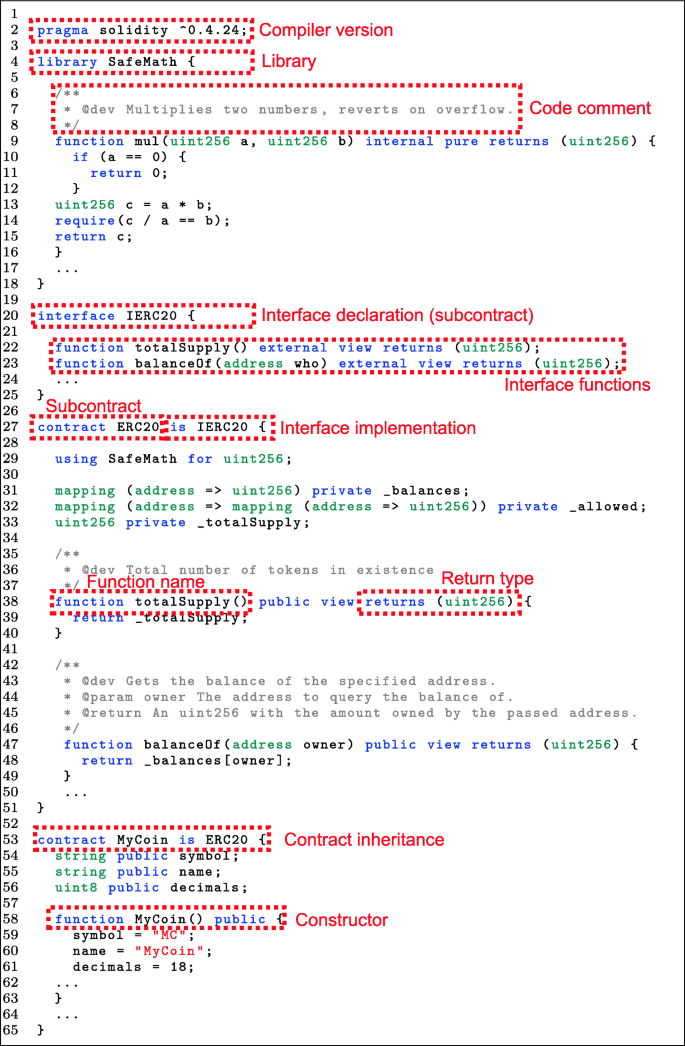Screen dimensions: 685x1046
Task: Select the nested mapping line ending "_allowed;"
Action: (351, 506)
